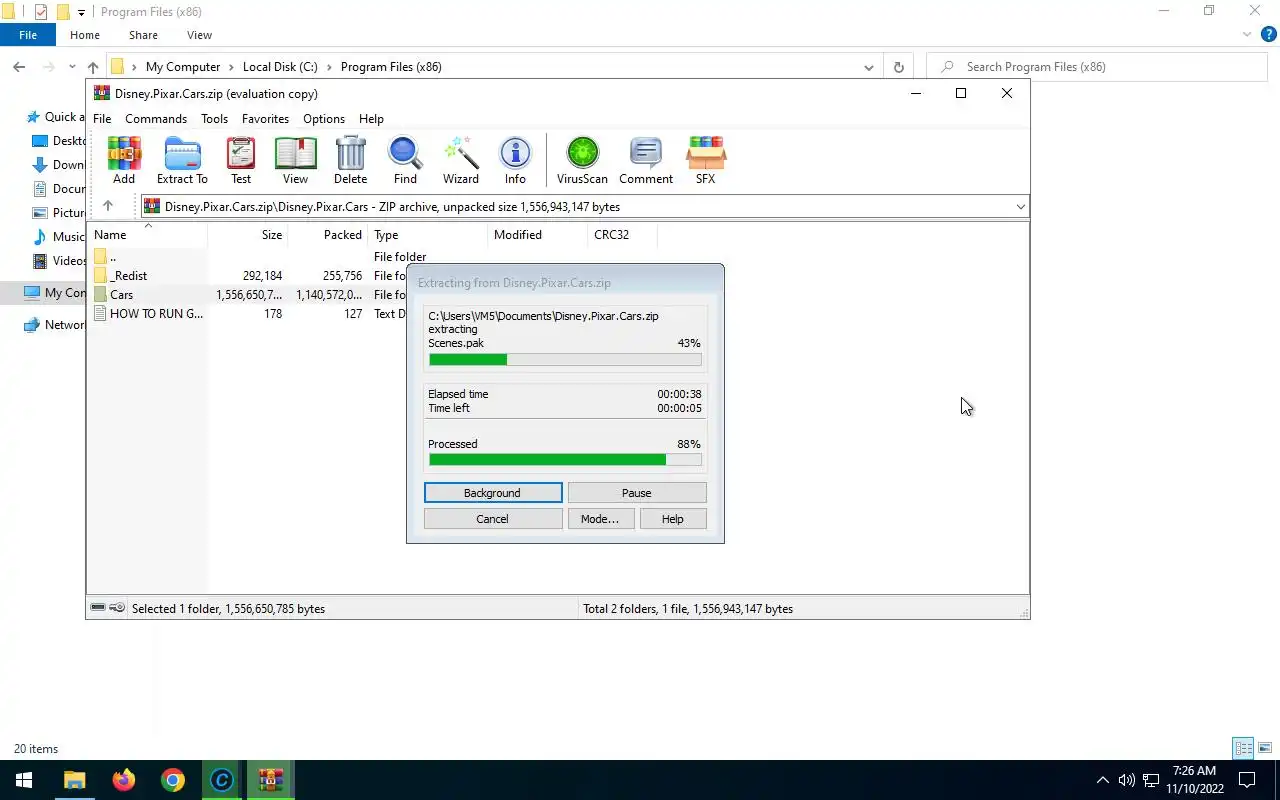Click the Scenes.pak file progress bar
Image resolution: width=1280 pixels, height=800 pixels.
(x=565, y=359)
